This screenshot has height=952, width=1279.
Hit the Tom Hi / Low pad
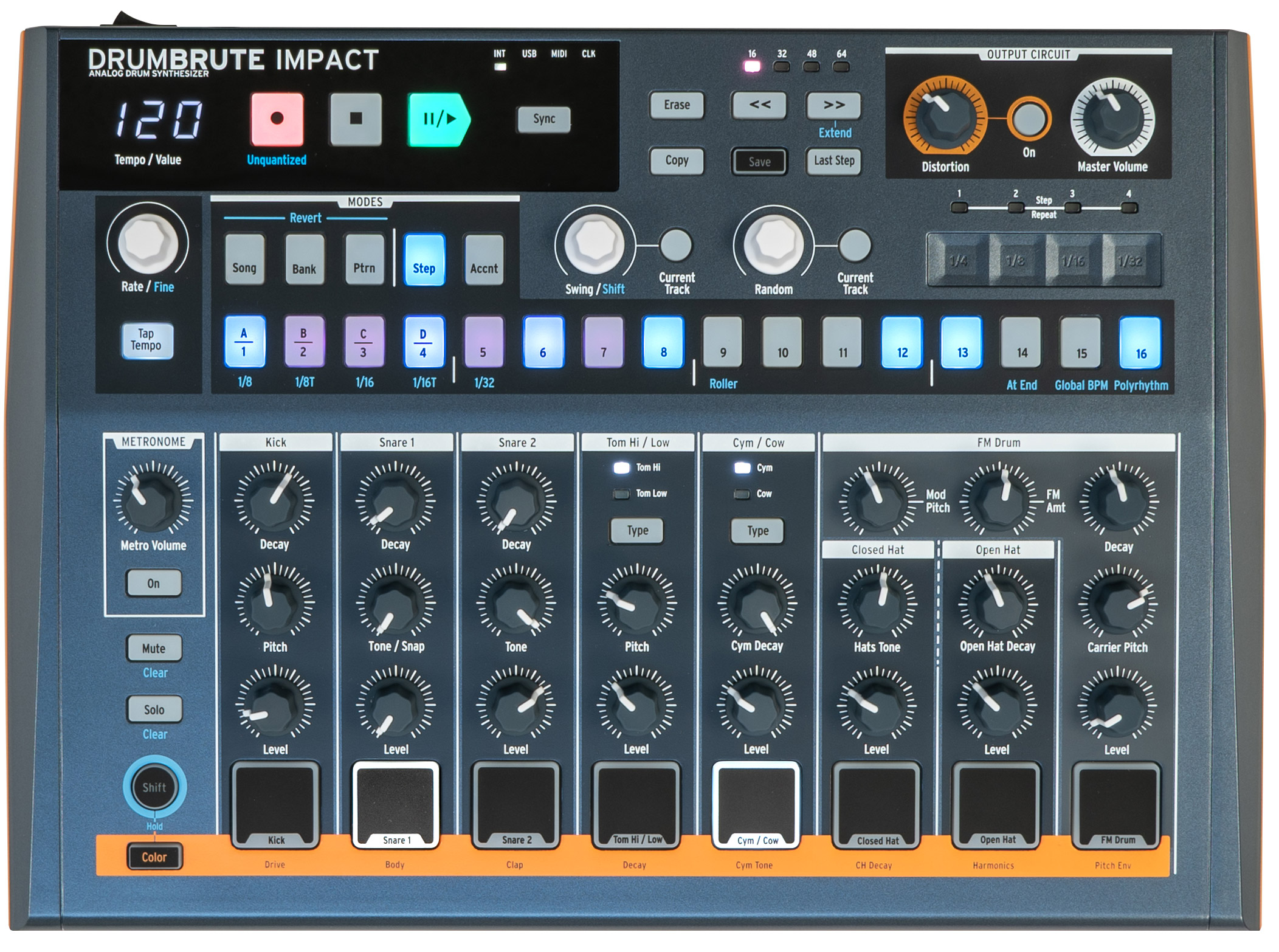click(x=636, y=805)
